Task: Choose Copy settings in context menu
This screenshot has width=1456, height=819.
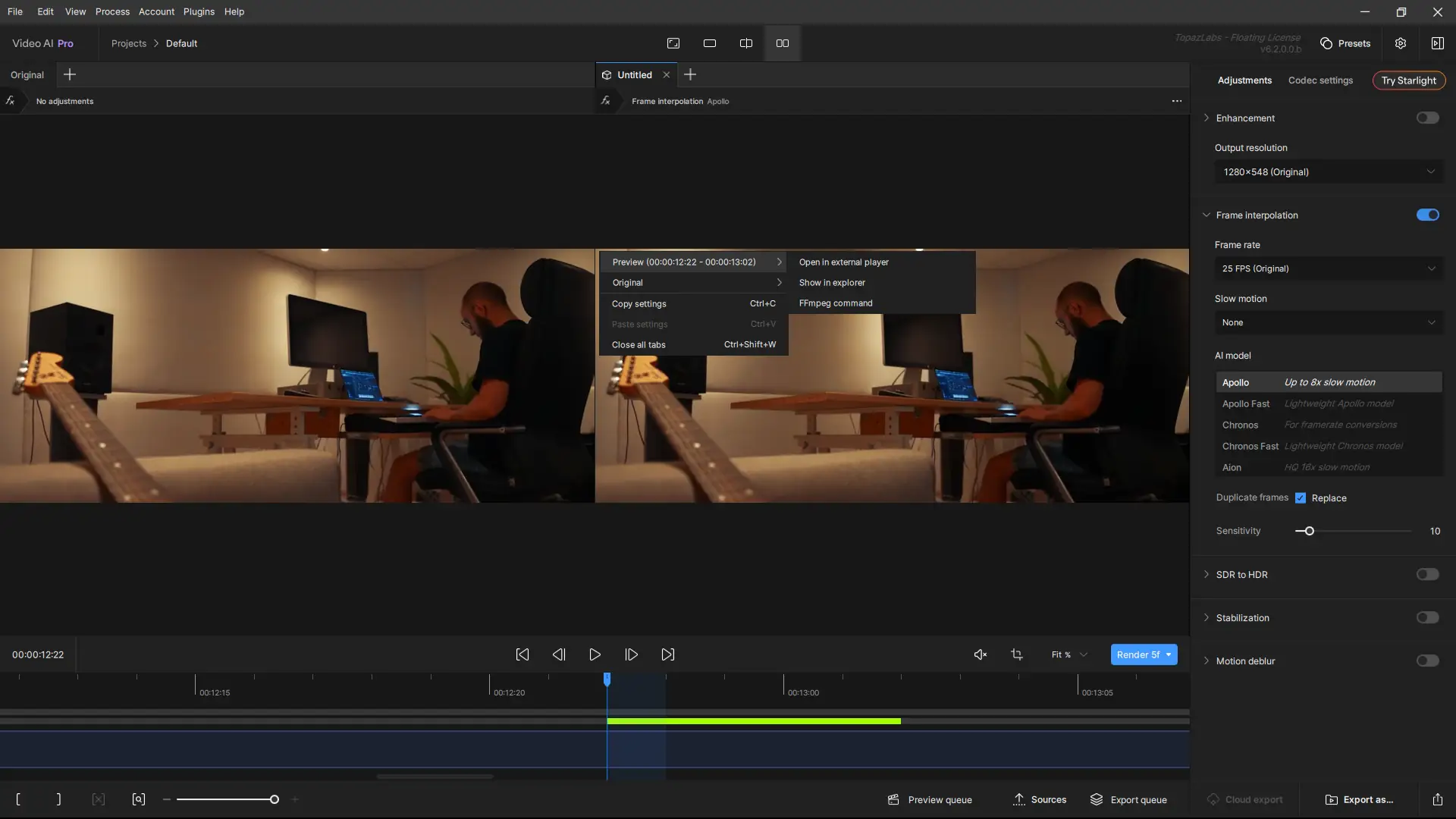Action: [x=639, y=303]
